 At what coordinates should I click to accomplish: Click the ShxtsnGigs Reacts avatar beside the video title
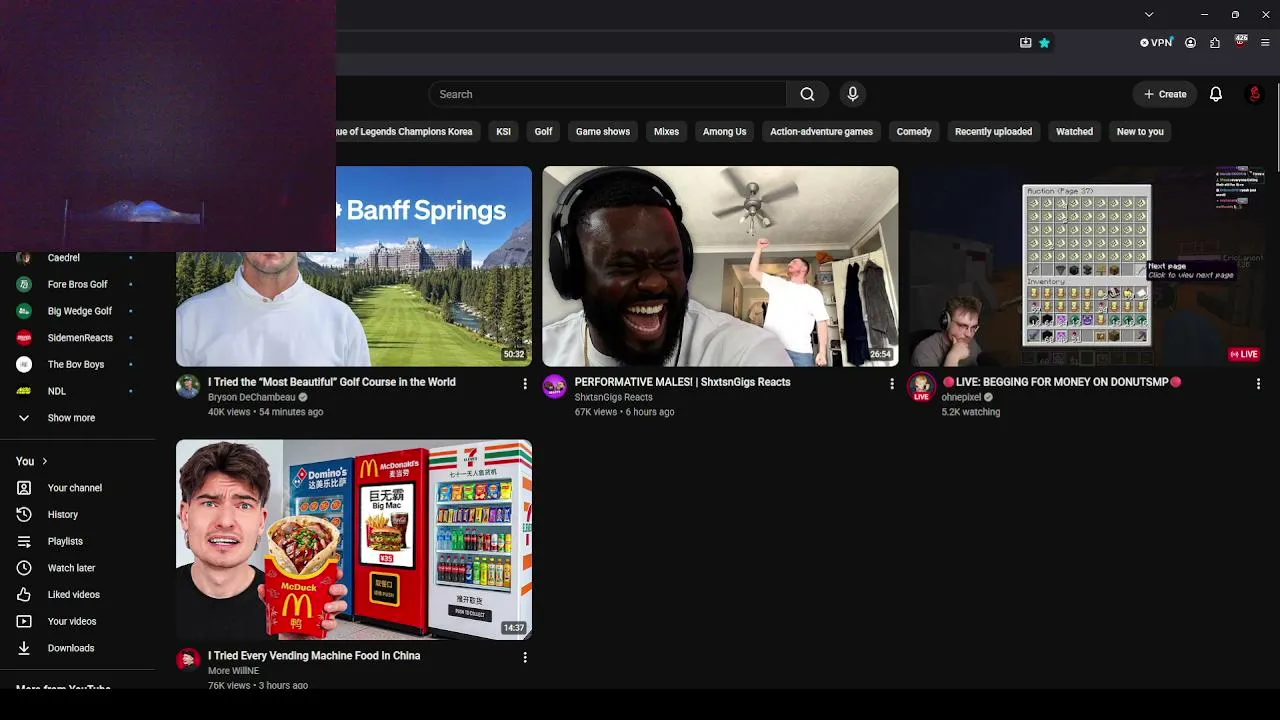[x=554, y=387]
